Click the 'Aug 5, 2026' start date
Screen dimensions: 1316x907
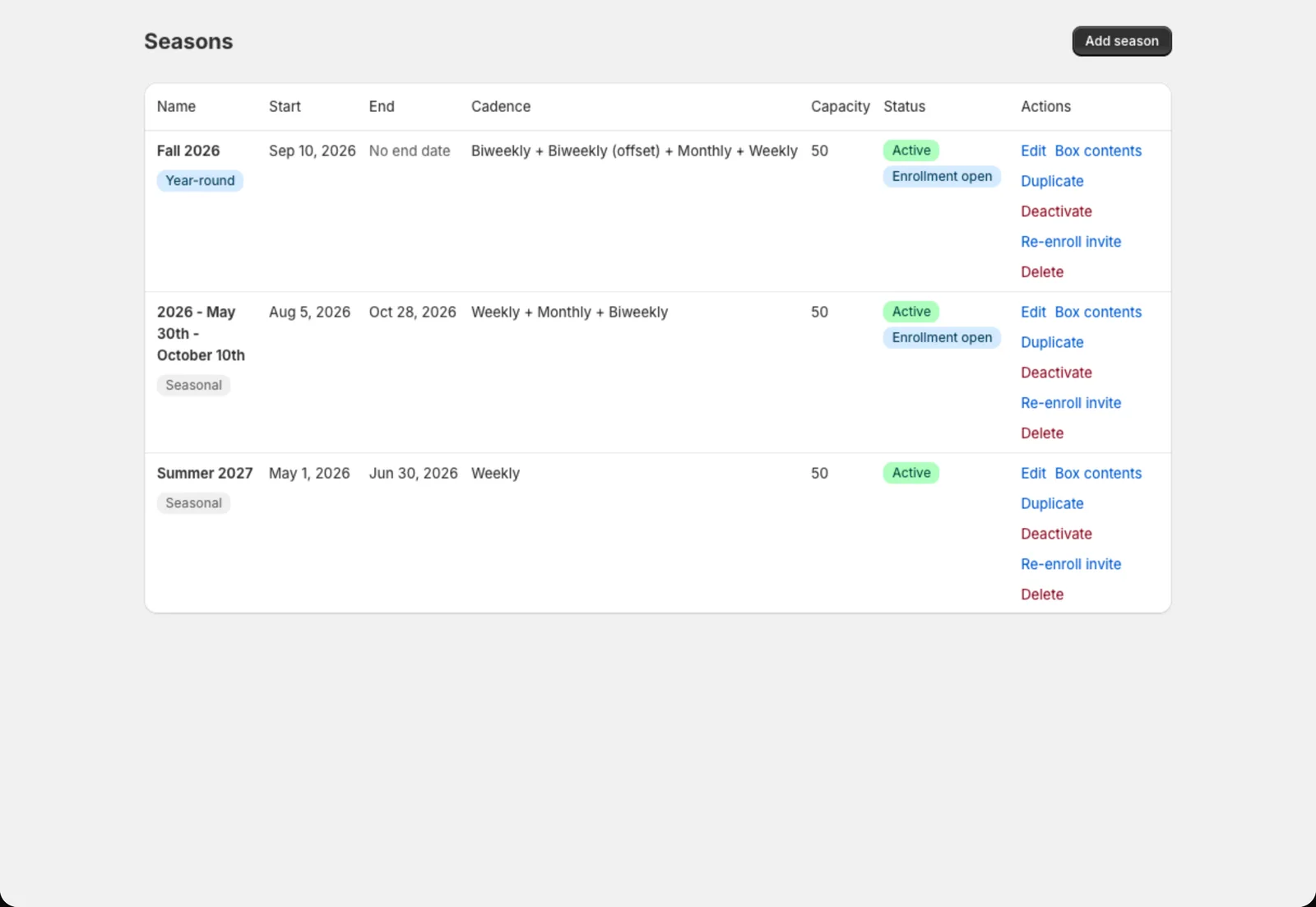(309, 312)
